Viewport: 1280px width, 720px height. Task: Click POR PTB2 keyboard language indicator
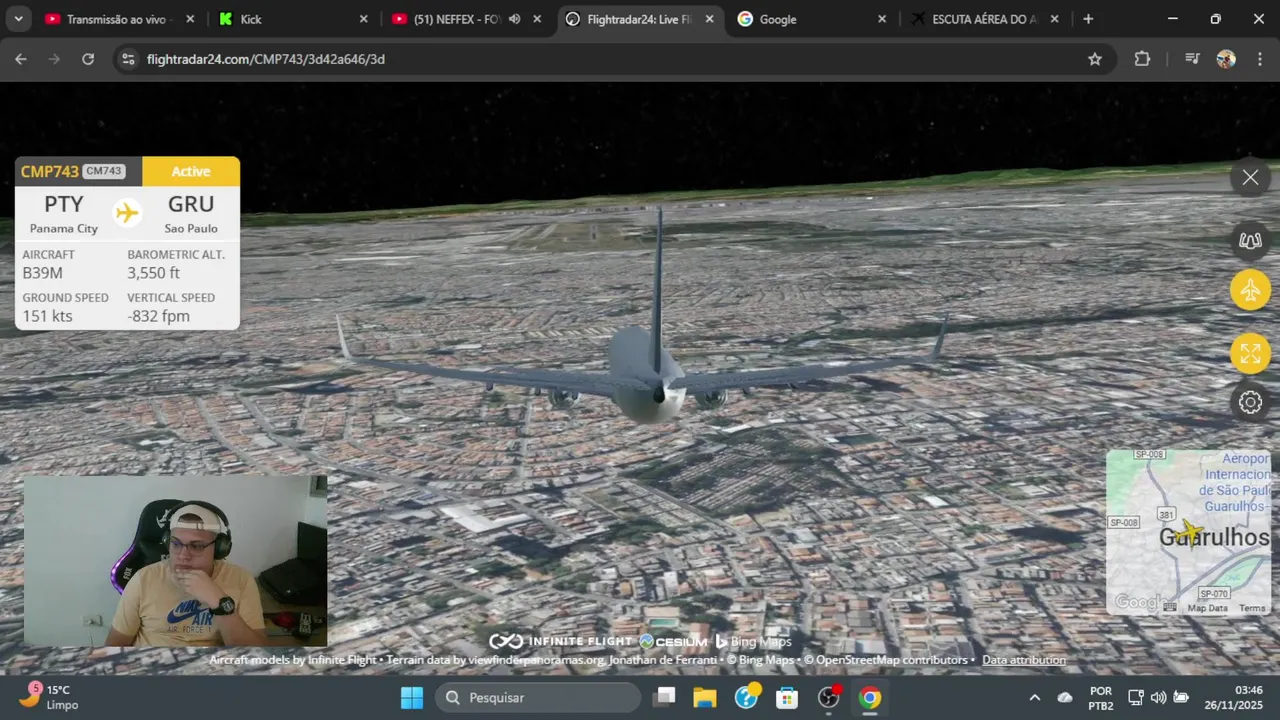[x=1101, y=697]
